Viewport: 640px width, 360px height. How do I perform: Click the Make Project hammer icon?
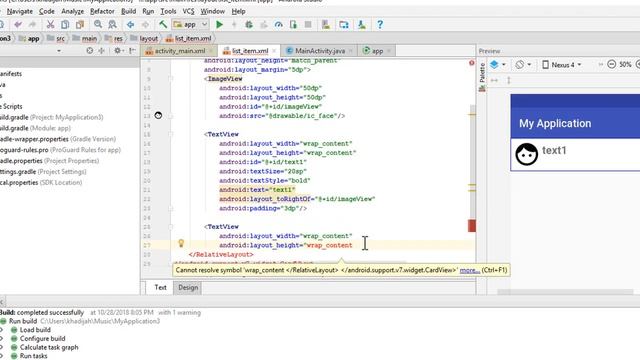tap(163, 24)
